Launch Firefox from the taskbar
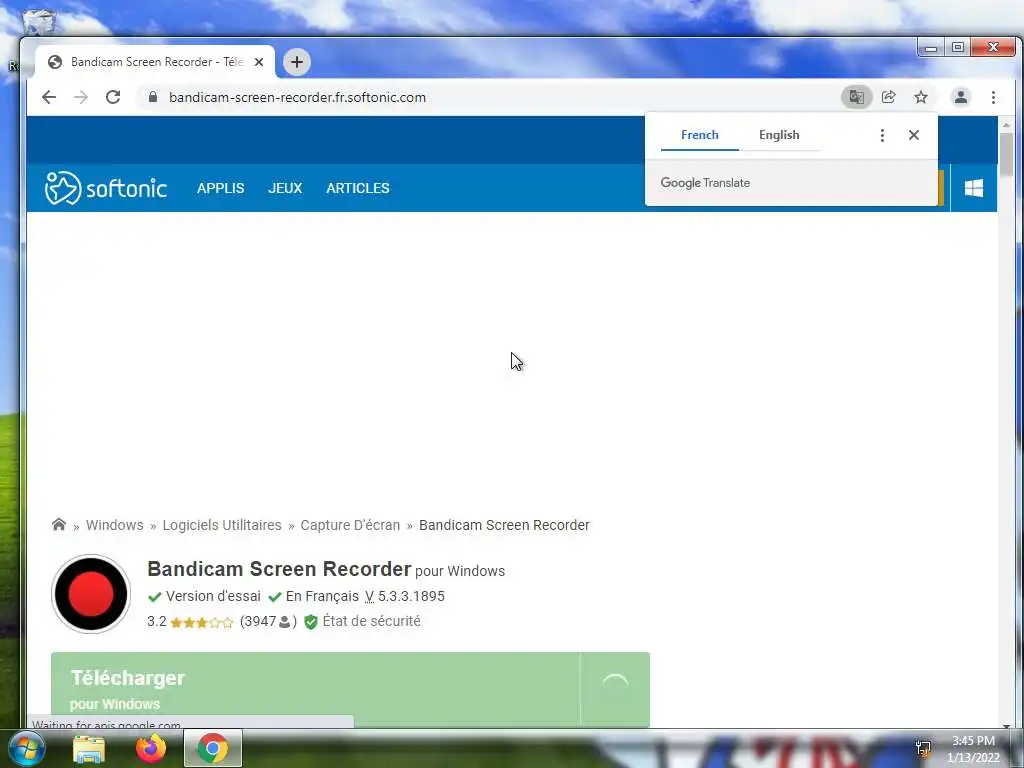This screenshot has width=1024, height=768. [151, 748]
